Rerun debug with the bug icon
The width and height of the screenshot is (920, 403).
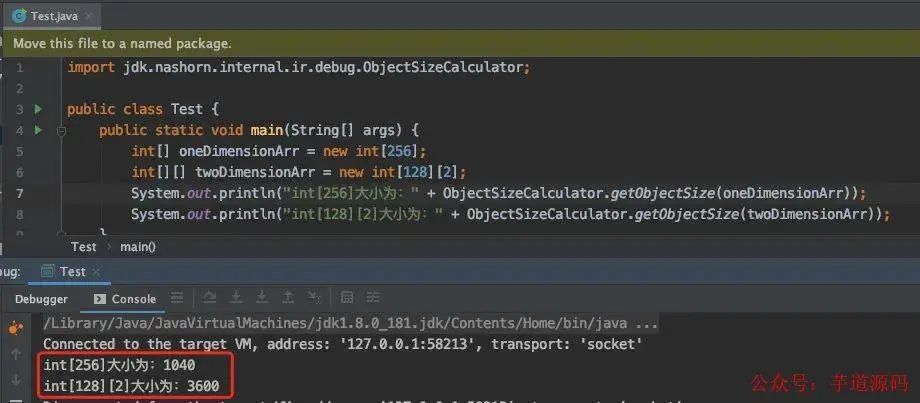[x=16, y=329]
